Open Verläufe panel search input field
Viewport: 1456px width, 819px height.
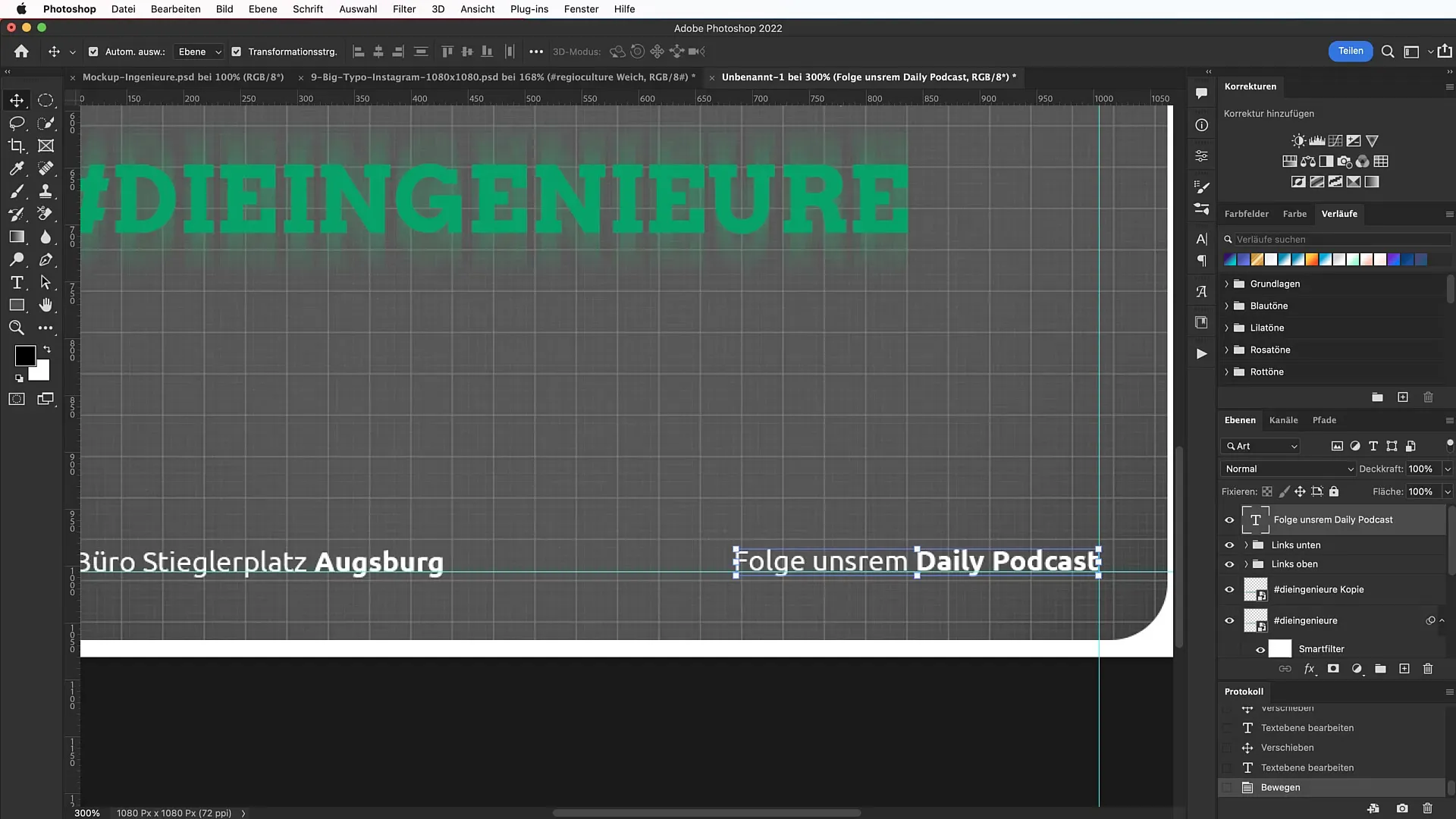(1335, 238)
